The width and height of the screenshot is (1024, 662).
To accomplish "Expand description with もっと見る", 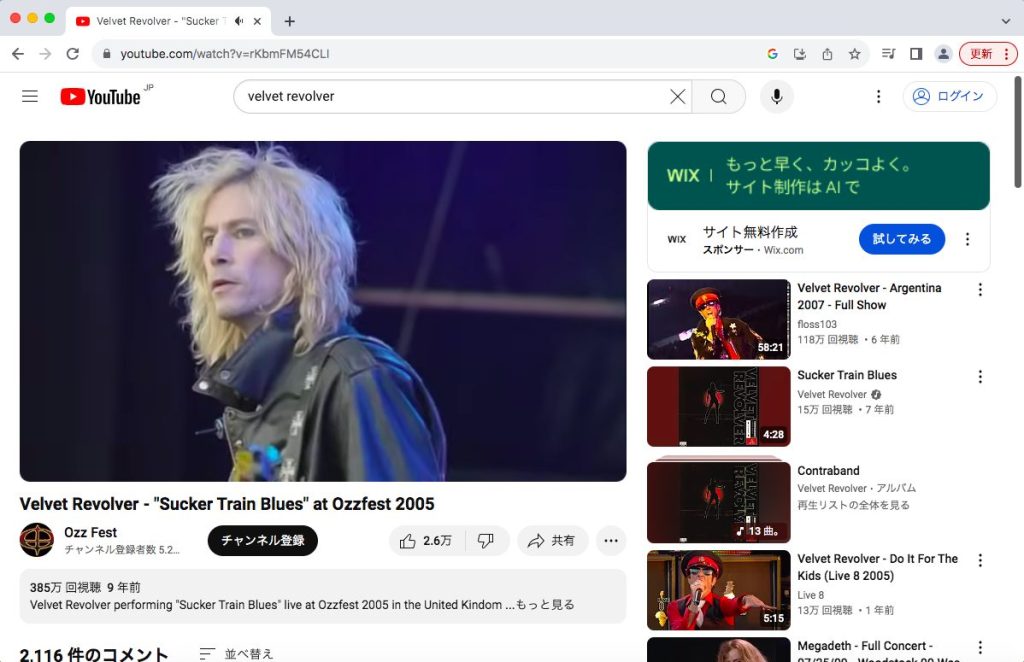I will [545, 605].
